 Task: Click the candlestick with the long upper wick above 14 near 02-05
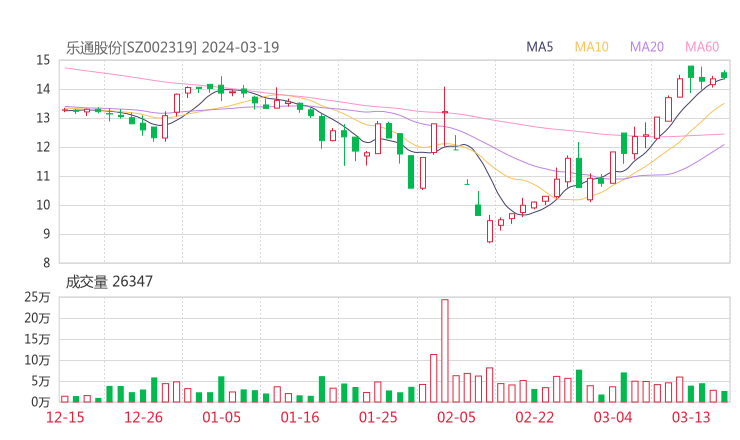445,118
